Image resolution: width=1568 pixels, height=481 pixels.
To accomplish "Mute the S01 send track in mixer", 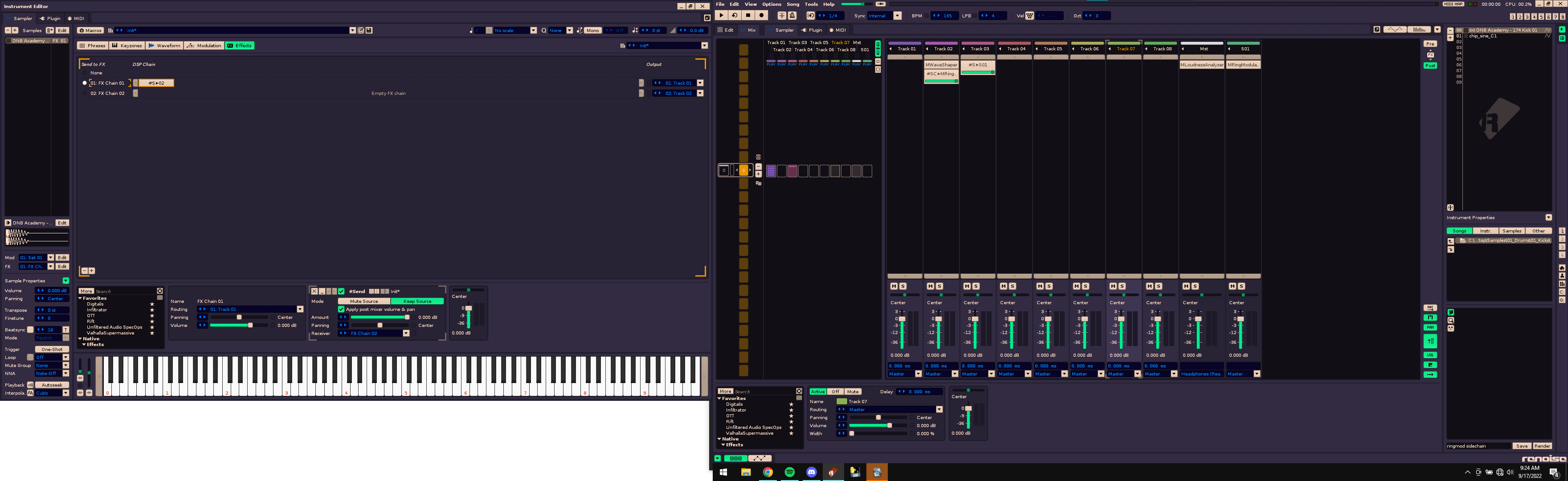I will pos(1232,286).
